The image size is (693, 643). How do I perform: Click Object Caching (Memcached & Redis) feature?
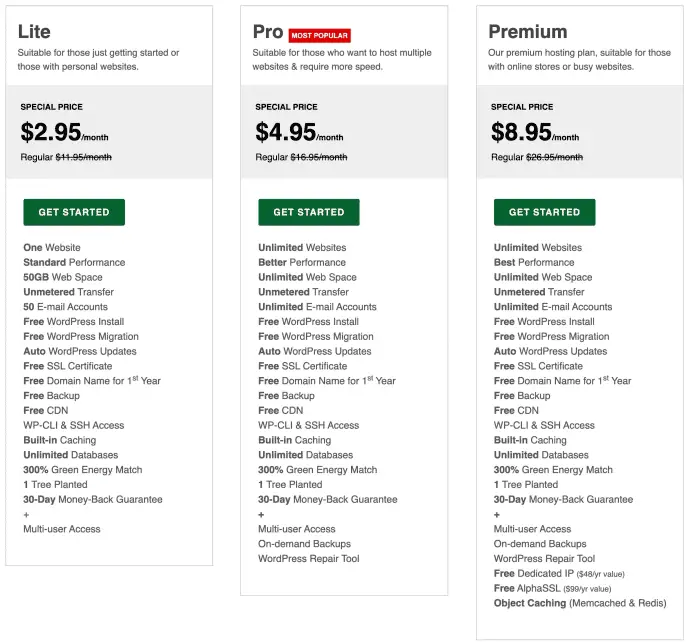click(x=580, y=603)
